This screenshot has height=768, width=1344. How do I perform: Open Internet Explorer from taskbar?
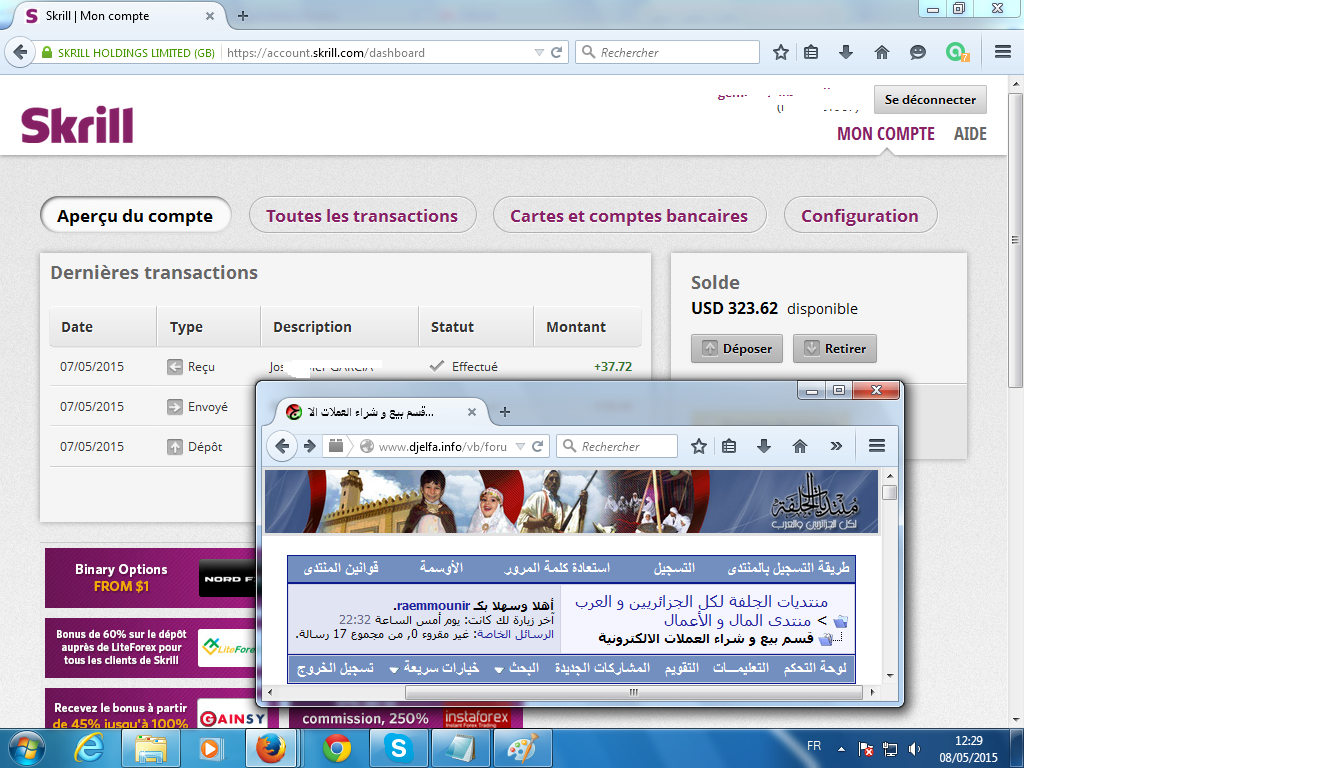(x=89, y=748)
